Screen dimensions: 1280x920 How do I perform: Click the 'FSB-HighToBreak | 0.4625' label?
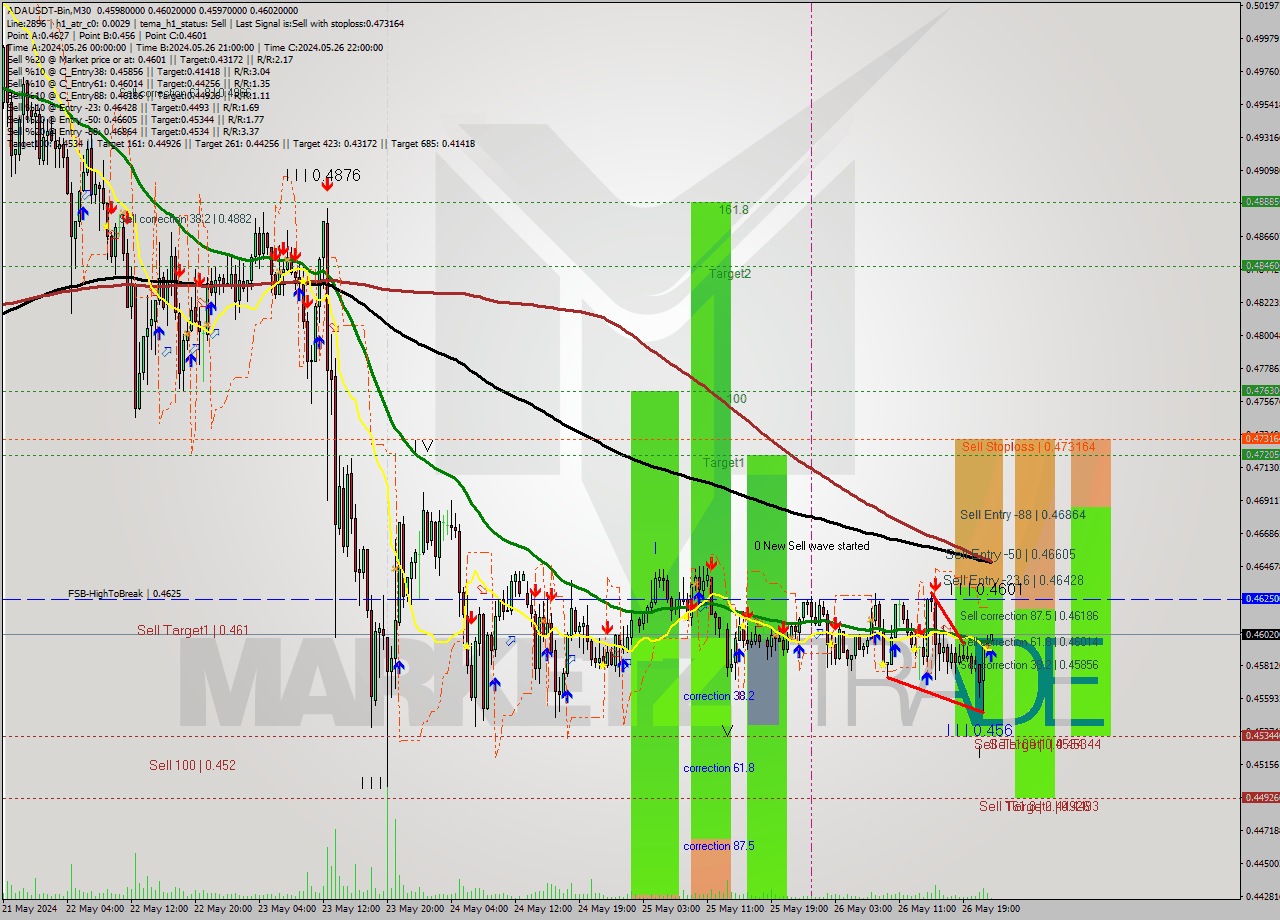(x=125, y=594)
